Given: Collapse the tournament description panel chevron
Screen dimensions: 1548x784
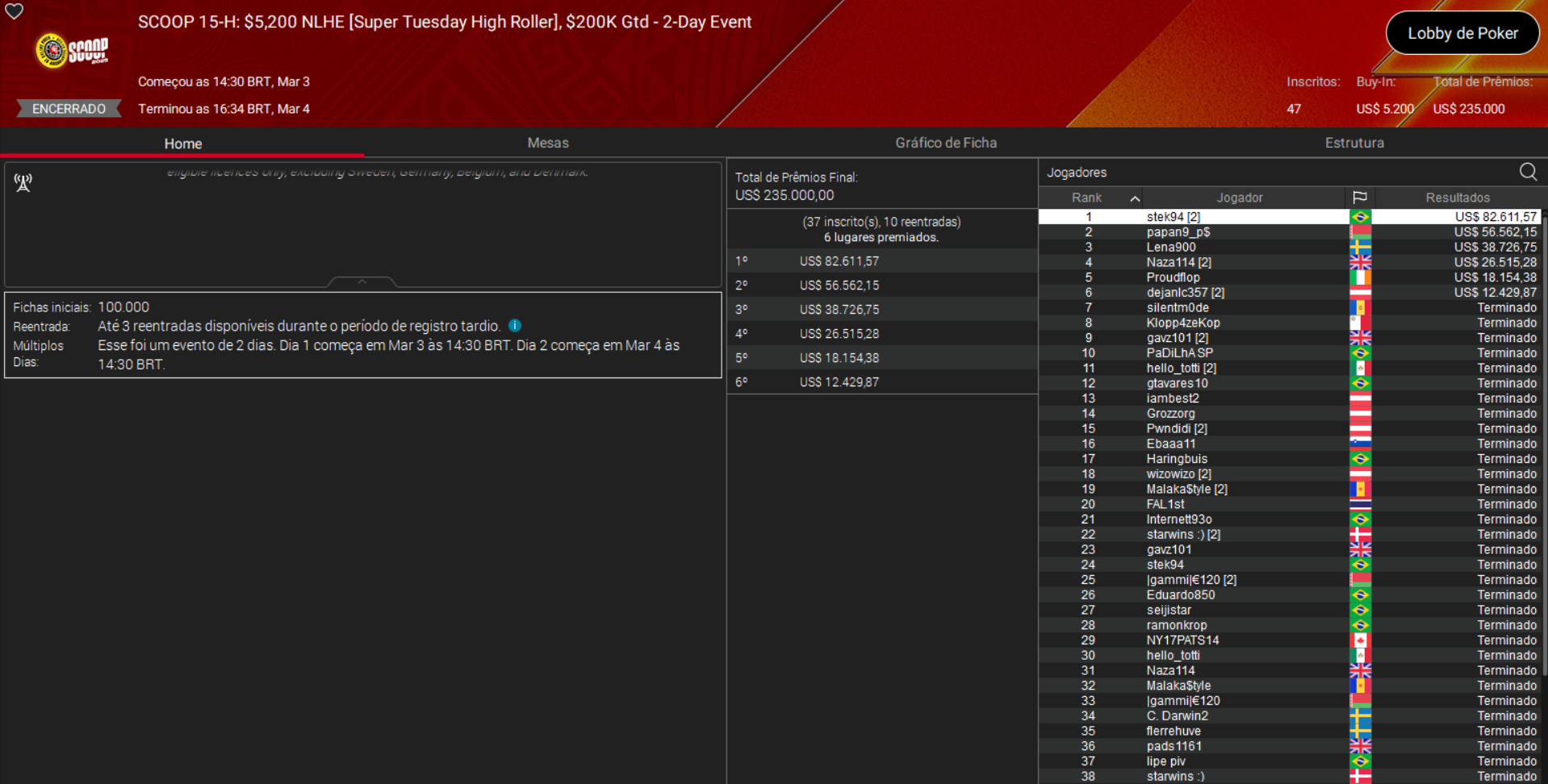Looking at the screenshot, I should point(362,282).
